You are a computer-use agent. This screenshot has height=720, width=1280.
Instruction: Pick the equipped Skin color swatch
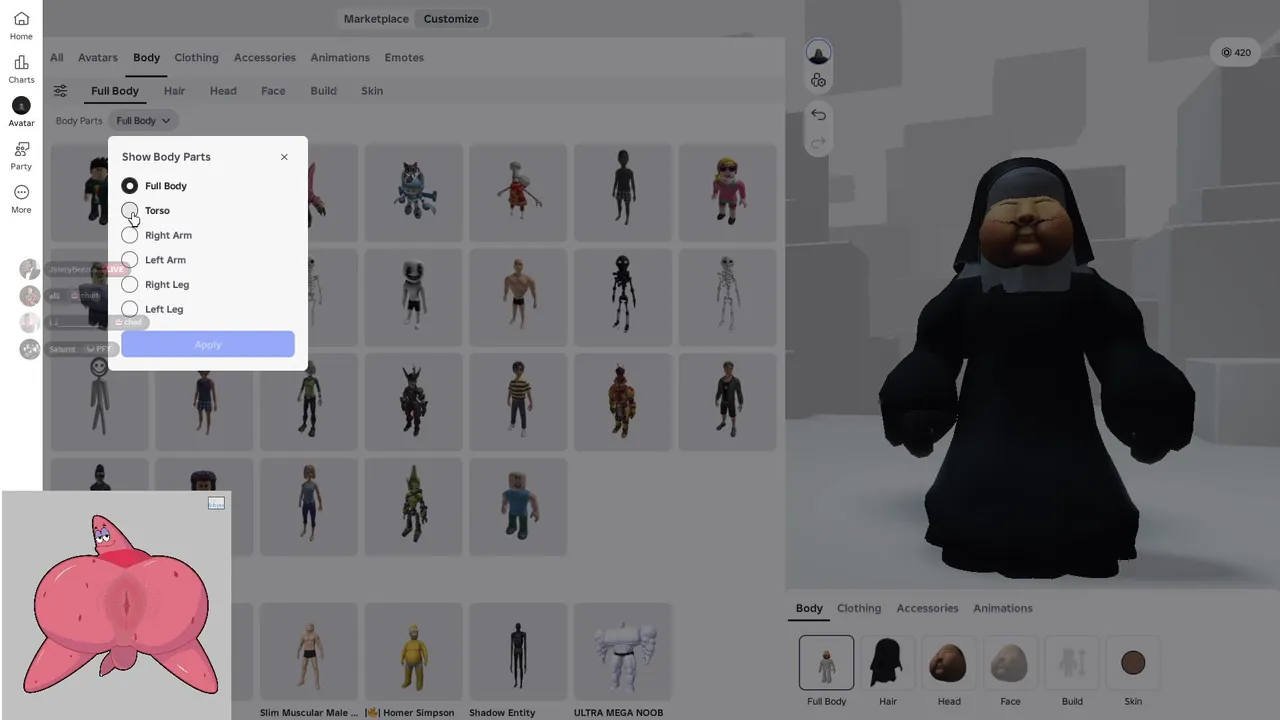coord(1133,662)
